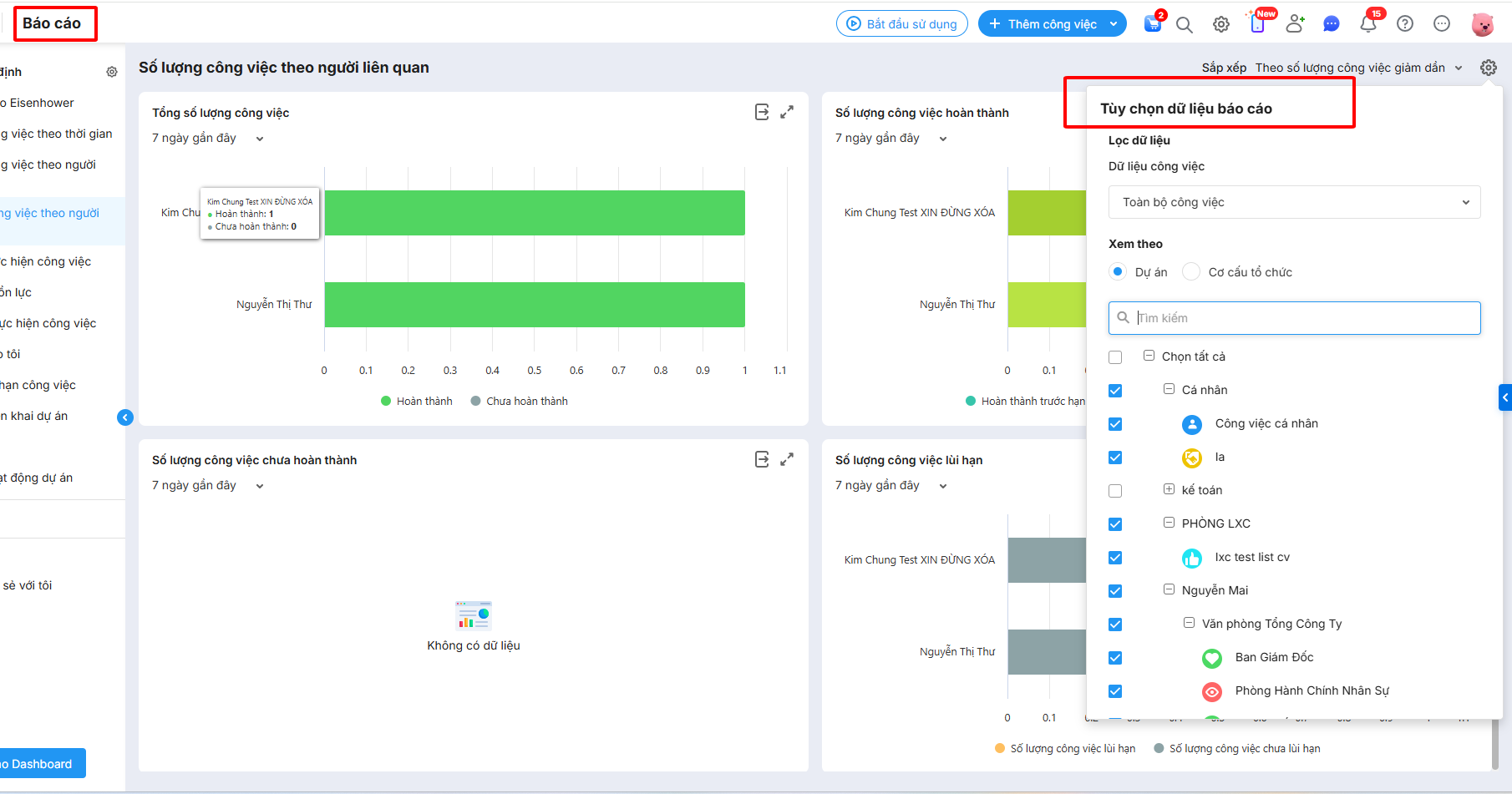Export the Số lượng công việc chưa hoàn thành chart
Image resolution: width=1512 pixels, height=794 pixels.
(x=762, y=459)
